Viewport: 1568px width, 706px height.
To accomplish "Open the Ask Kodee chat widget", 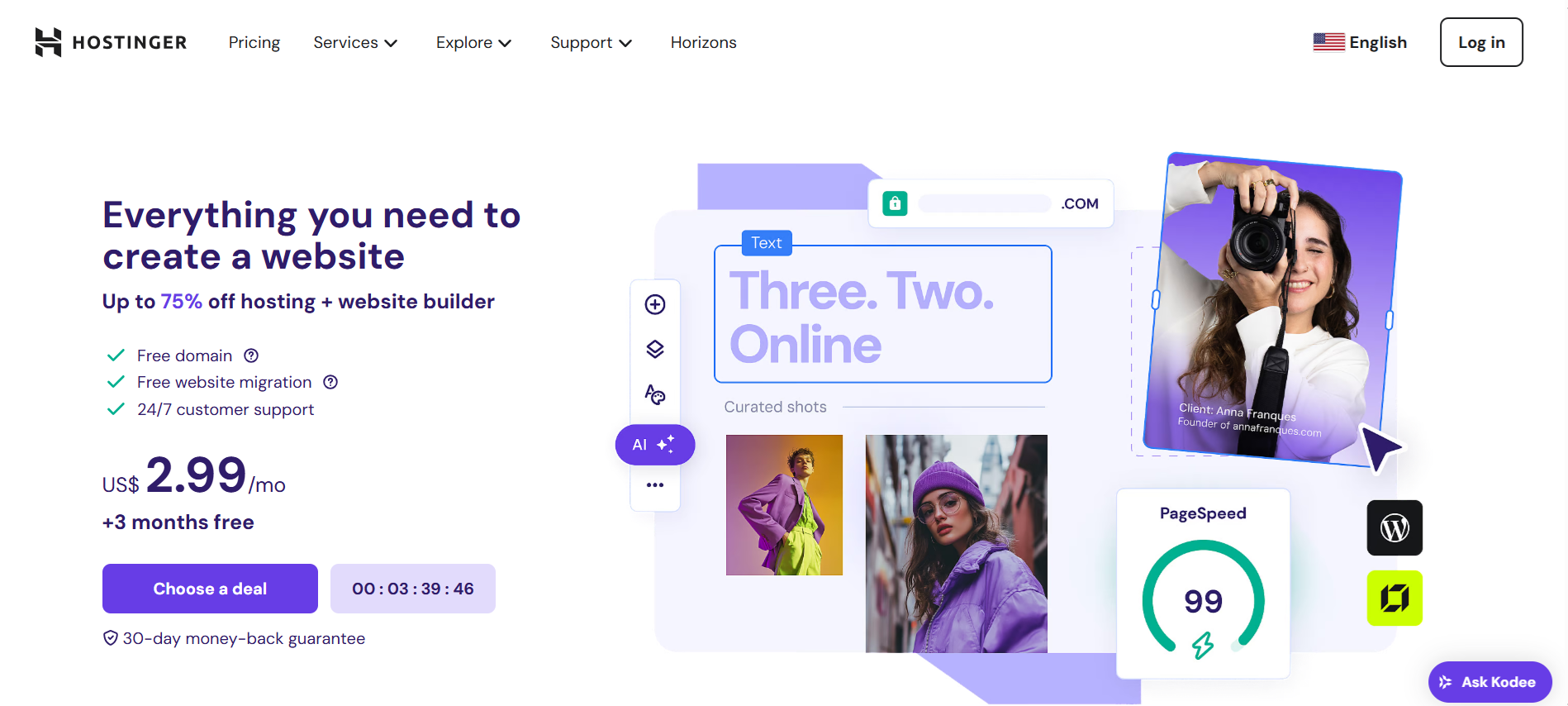I will click(1490, 682).
